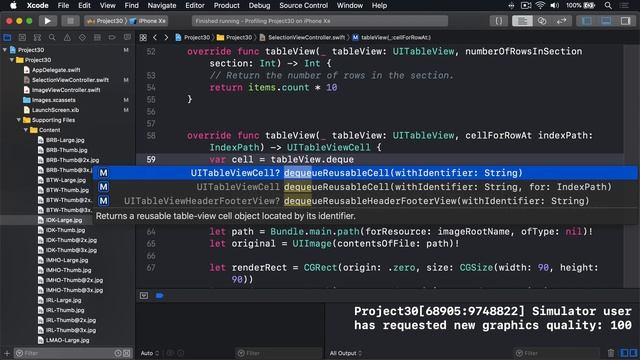The height and width of the screenshot is (360, 640).
Task: Clear the console with trash icon
Action: (611, 353)
